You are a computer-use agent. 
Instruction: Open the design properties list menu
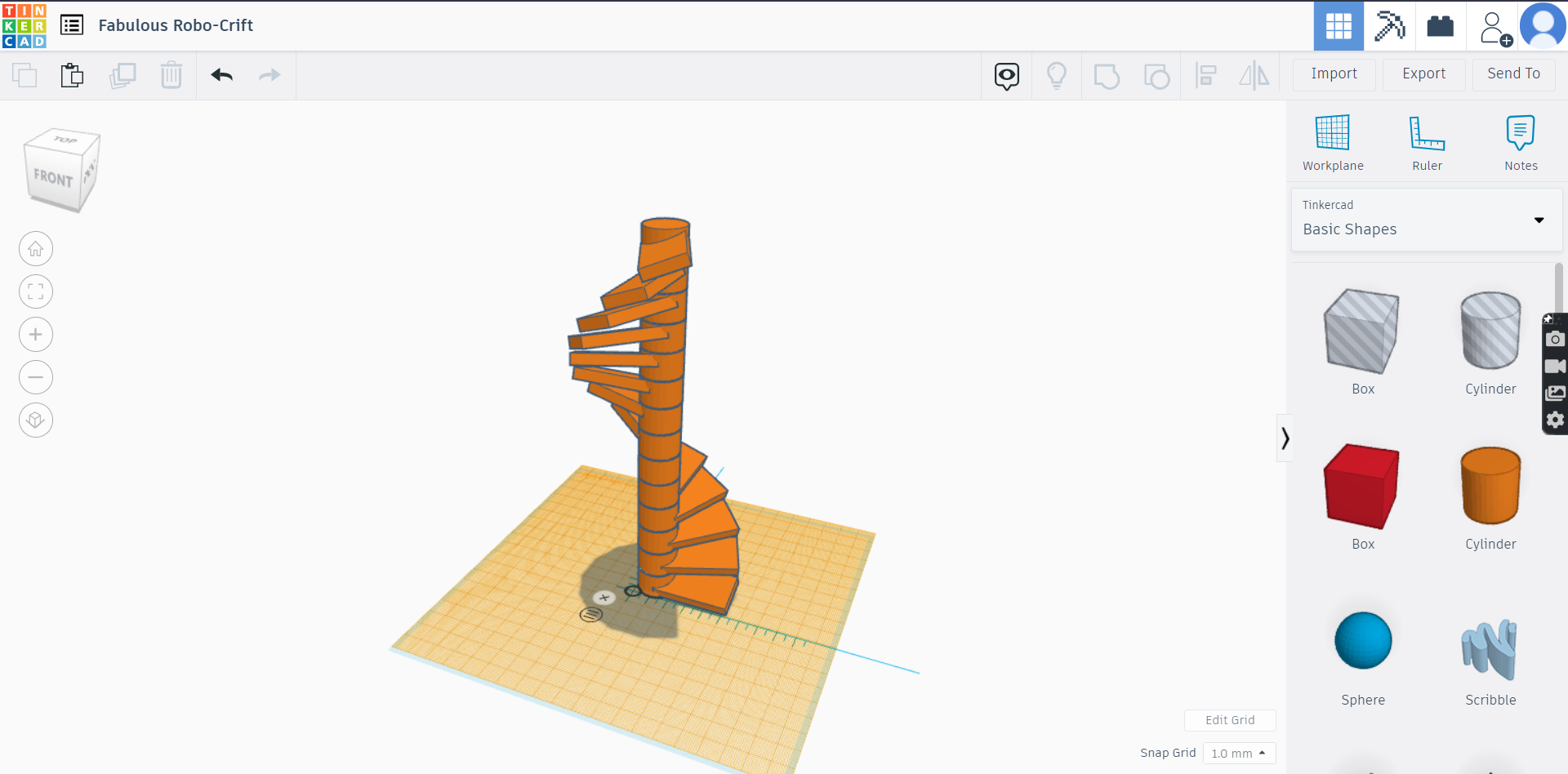click(72, 24)
